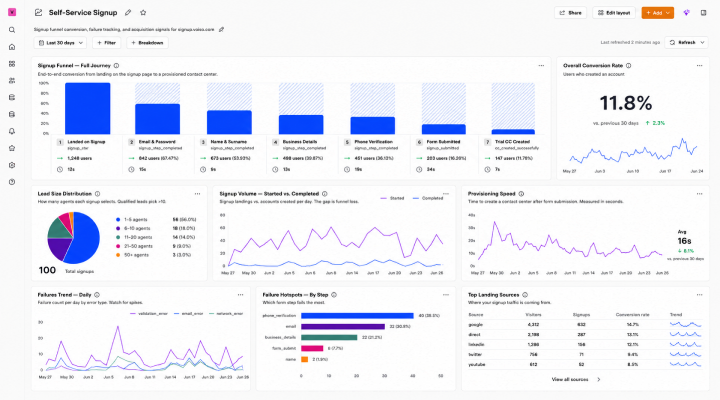The image size is (720, 400).
Task: Show info for Lead Size Distribution
Action: 97,194
